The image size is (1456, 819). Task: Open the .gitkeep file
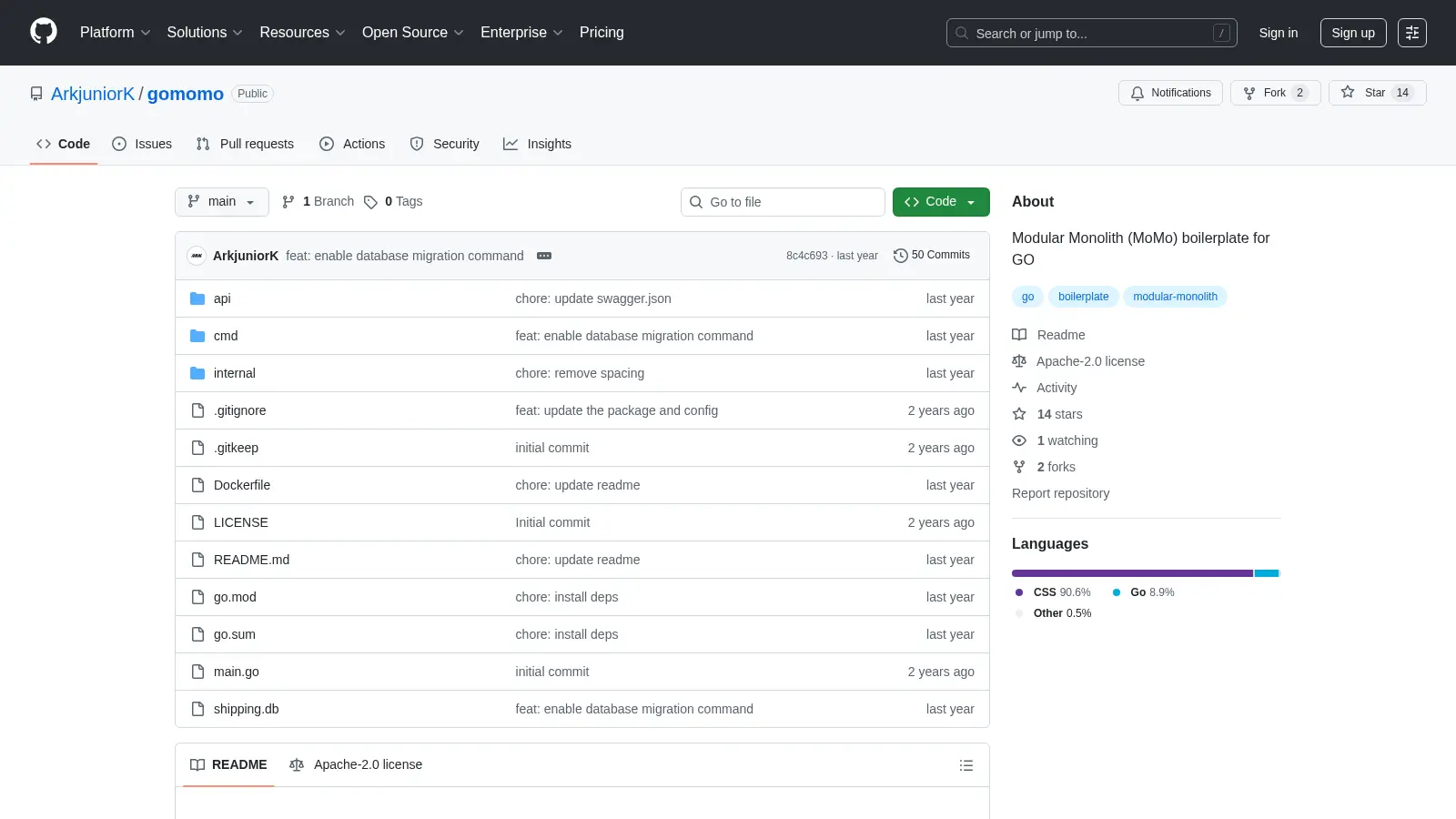(237, 448)
